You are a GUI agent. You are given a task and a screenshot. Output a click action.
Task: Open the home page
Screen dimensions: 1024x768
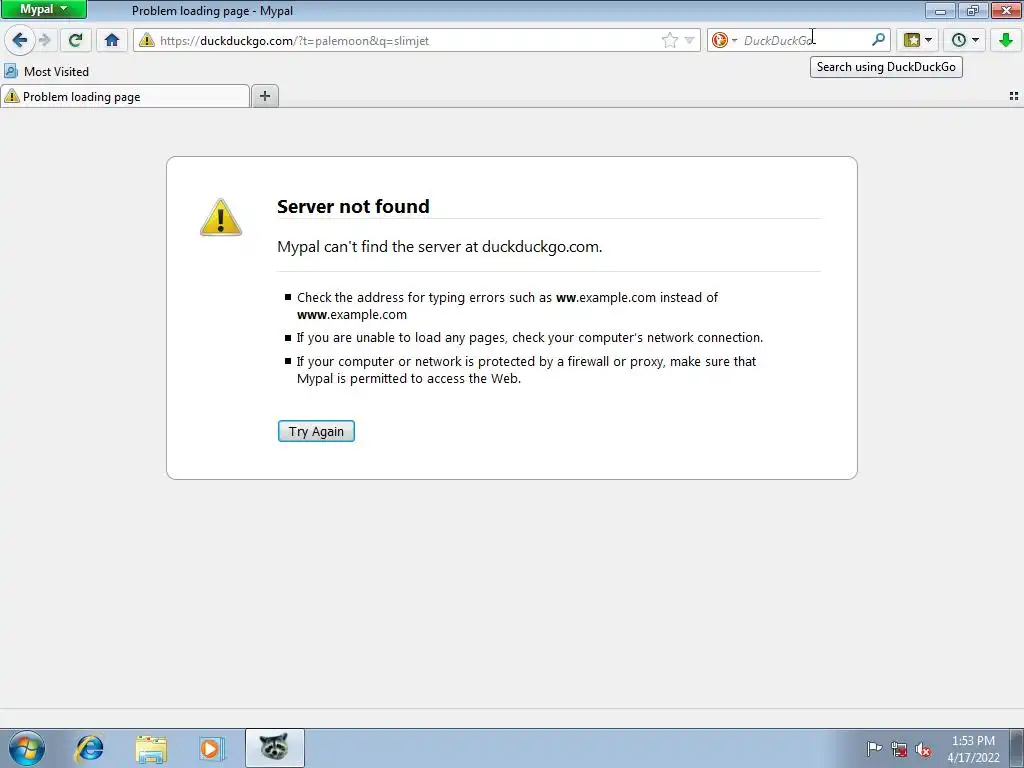pos(112,40)
